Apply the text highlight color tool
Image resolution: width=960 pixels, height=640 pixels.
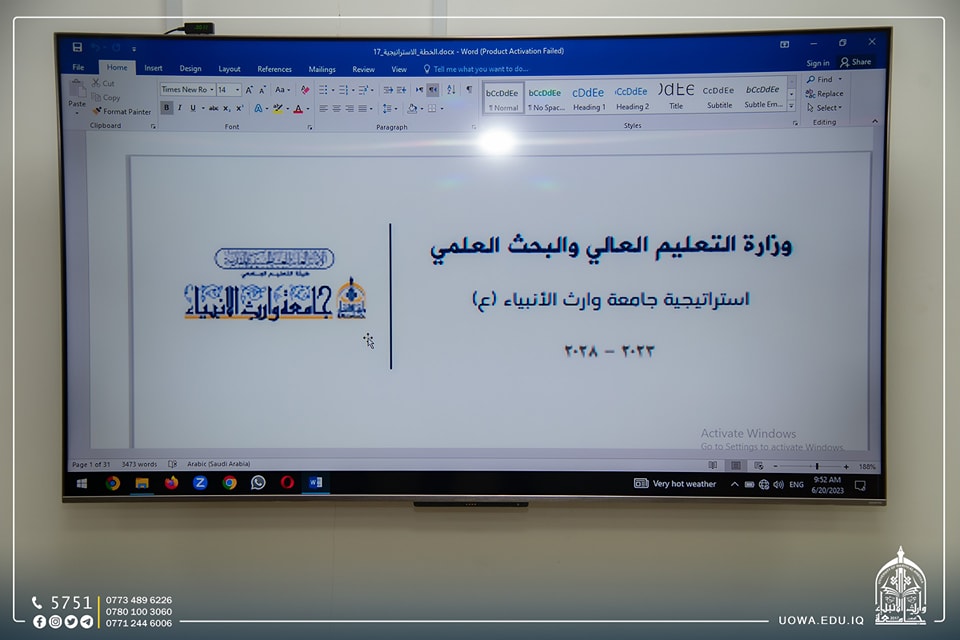pos(278,108)
